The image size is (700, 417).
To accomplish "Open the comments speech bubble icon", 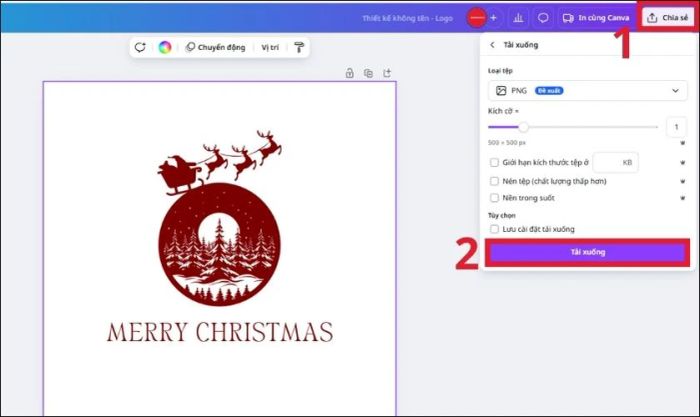I will pos(543,18).
